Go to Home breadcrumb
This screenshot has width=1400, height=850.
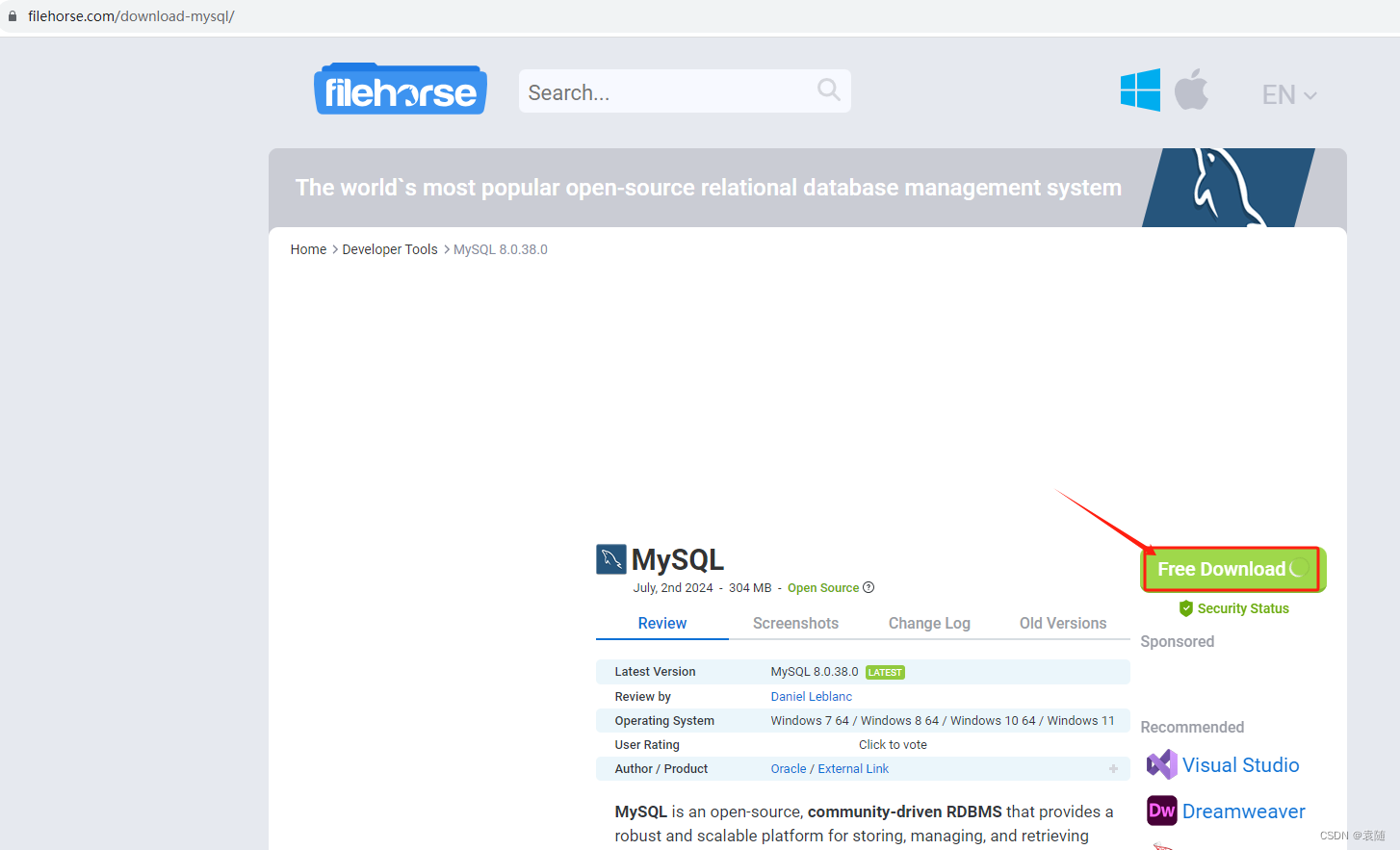point(308,249)
